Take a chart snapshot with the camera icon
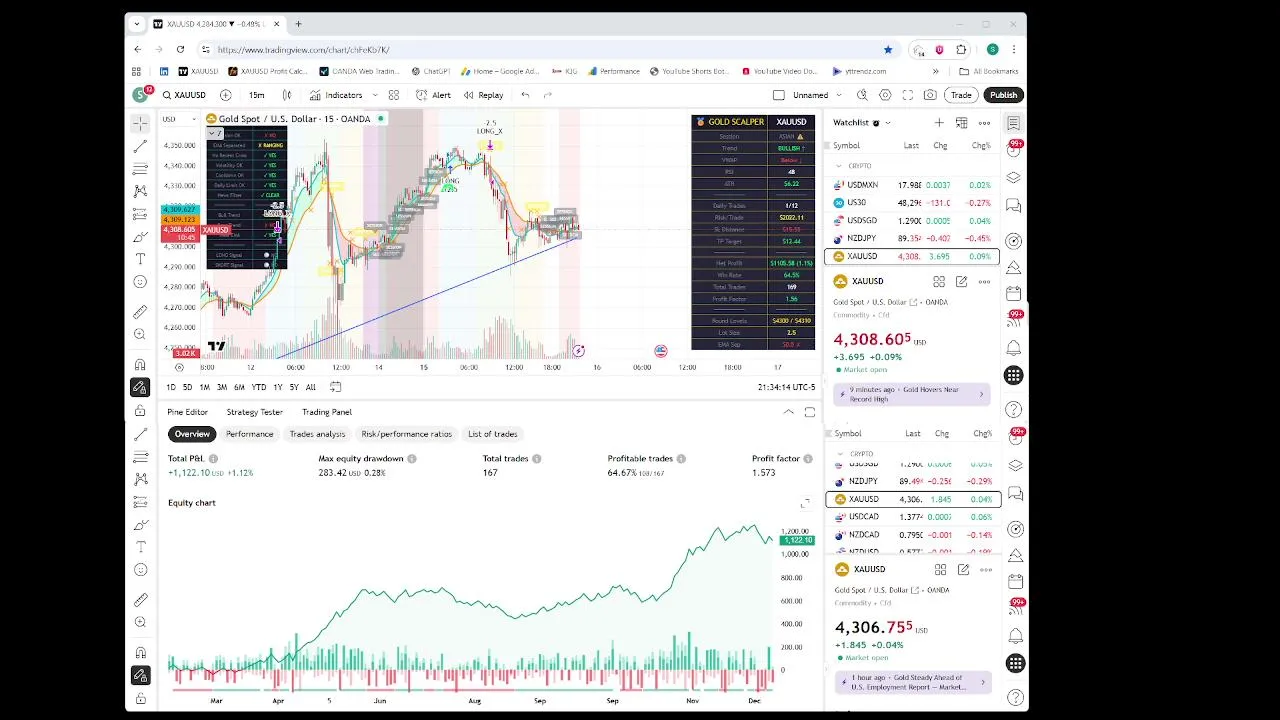Image resolution: width=1280 pixels, height=720 pixels. (930, 95)
